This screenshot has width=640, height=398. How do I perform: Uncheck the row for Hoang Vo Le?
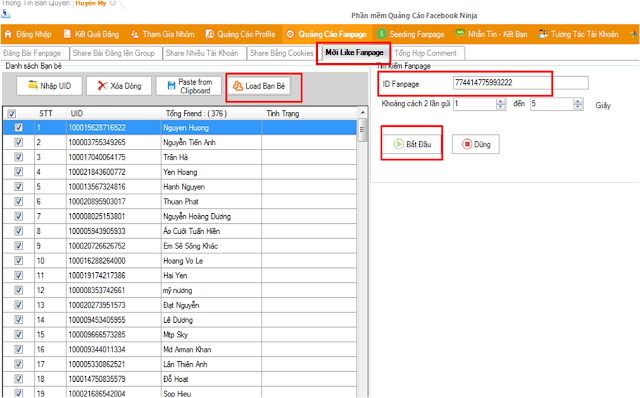(x=18, y=260)
